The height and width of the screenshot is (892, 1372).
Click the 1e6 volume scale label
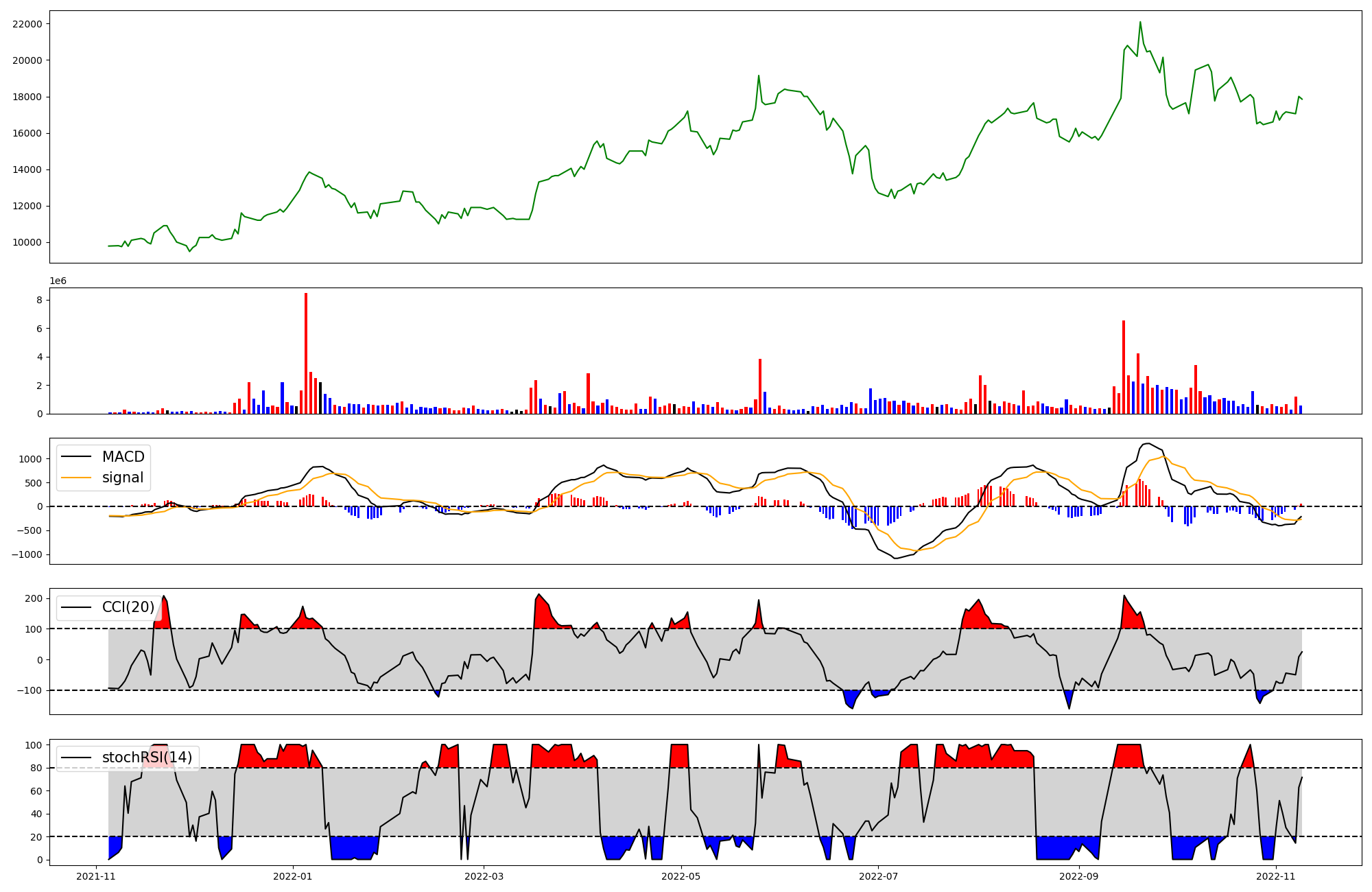58,281
